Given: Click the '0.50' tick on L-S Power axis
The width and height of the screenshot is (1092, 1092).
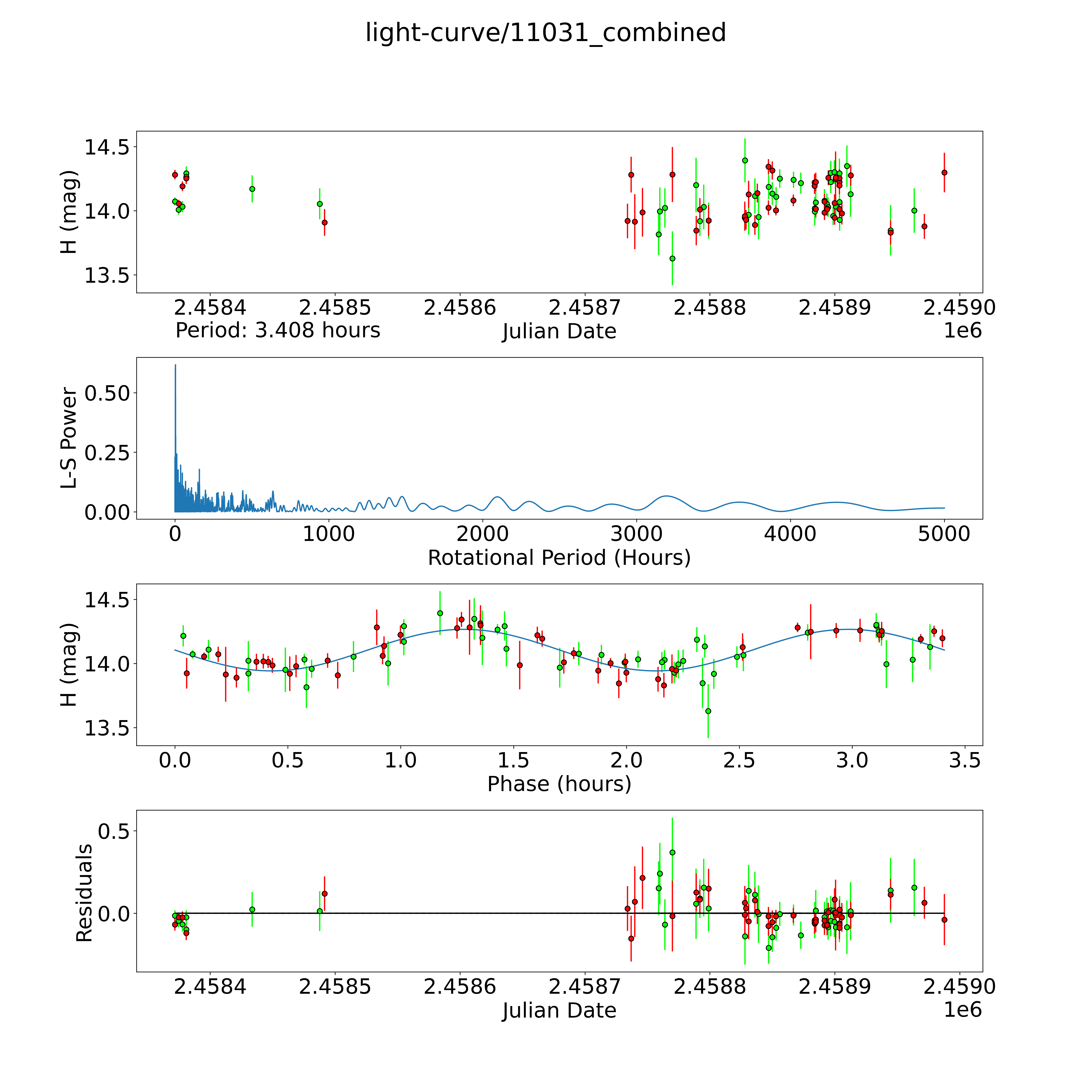Looking at the screenshot, I should (x=107, y=393).
